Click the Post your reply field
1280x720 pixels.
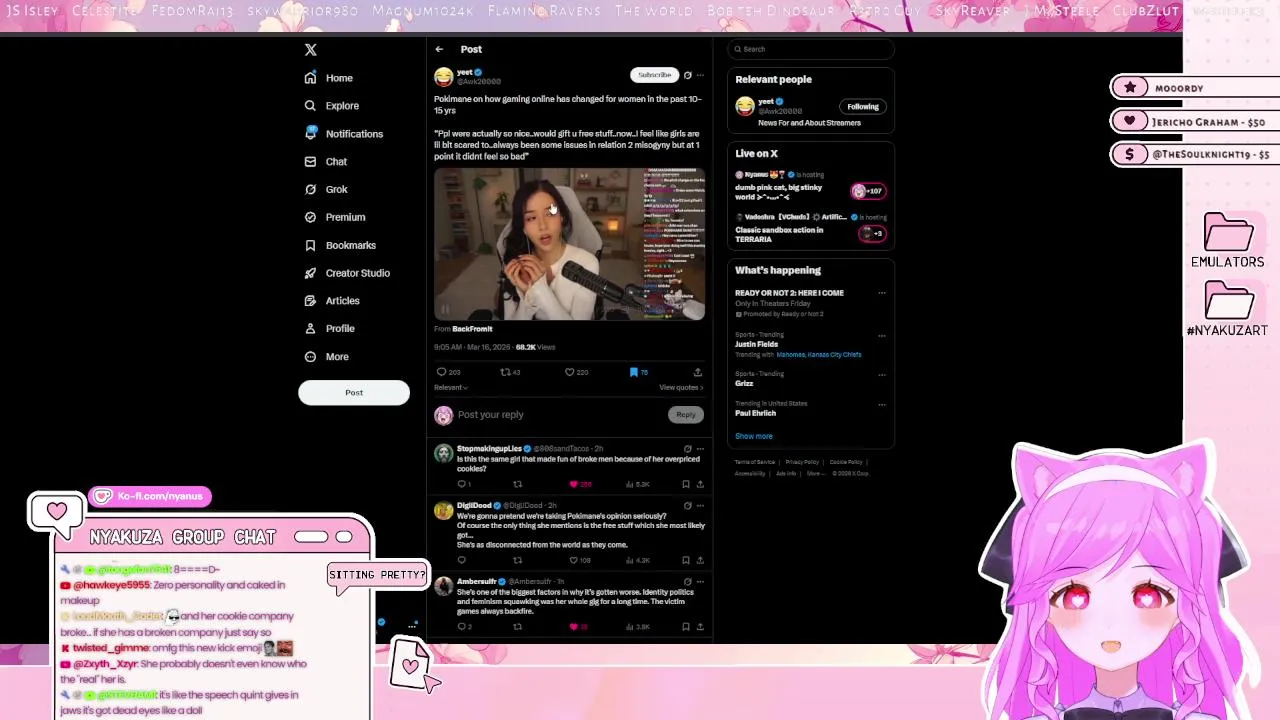tap(560, 415)
